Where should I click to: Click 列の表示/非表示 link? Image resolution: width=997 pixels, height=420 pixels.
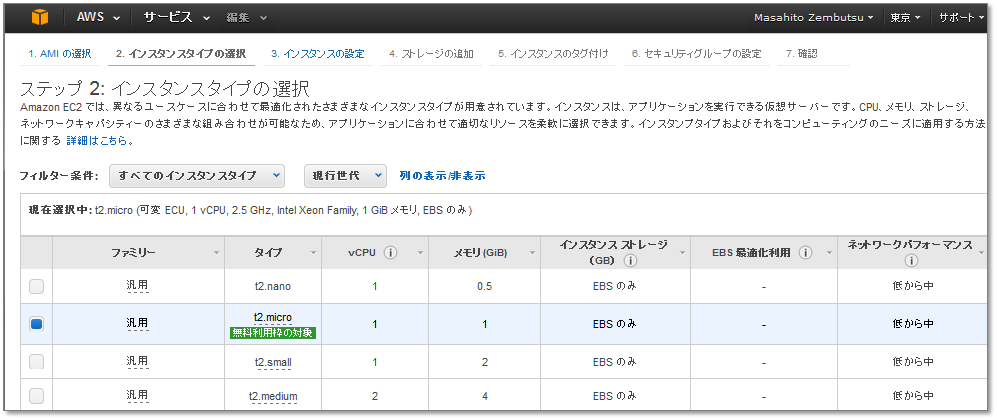443,176
